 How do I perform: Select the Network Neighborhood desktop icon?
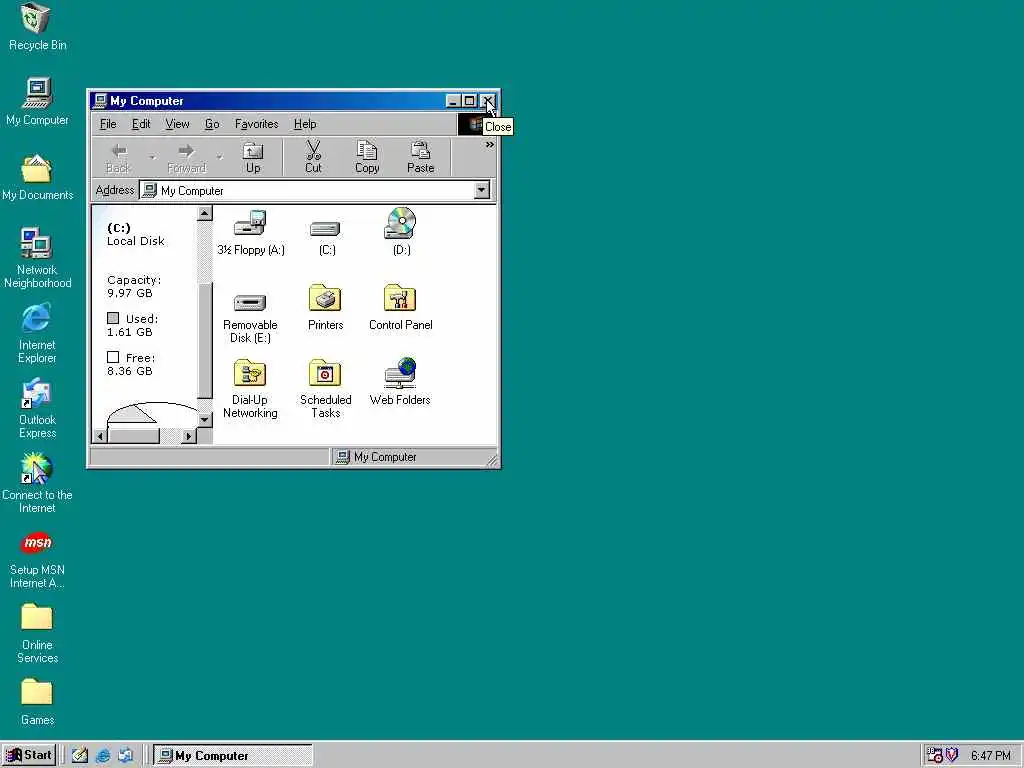pyautogui.click(x=37, y=258)
